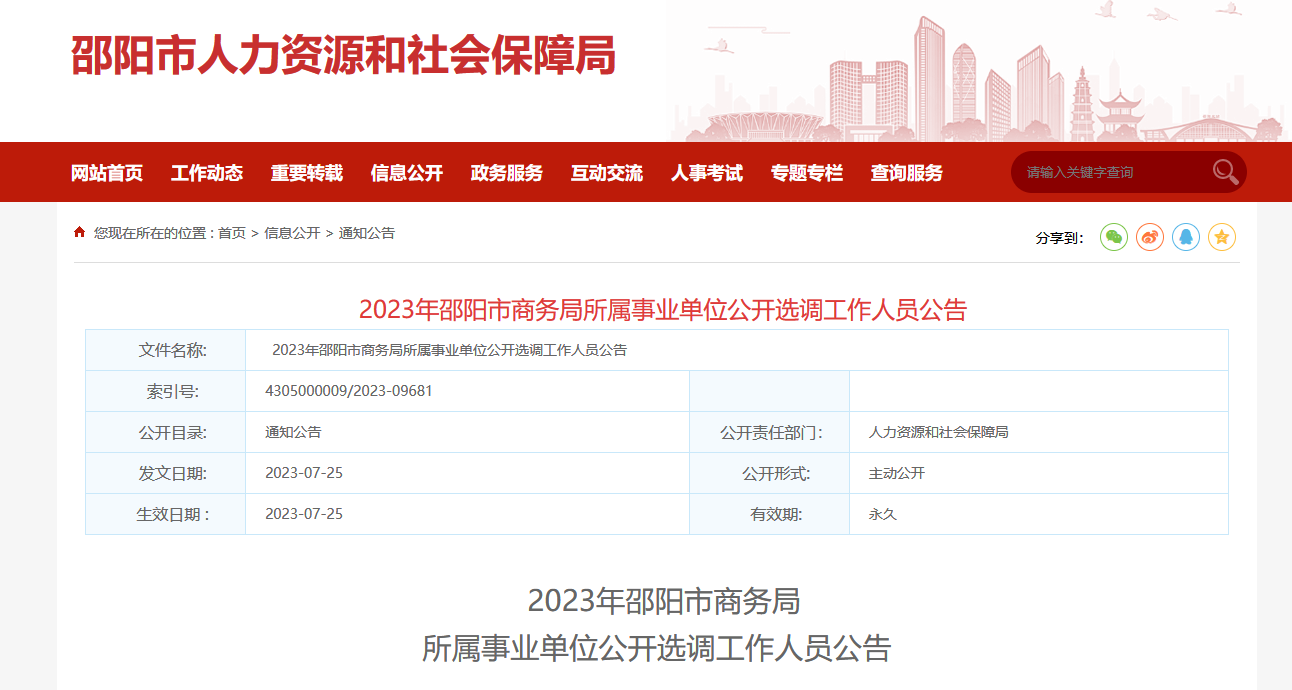Viewport: 1292px width, 690px height.
Task: Open 政务服务 menu item
Action: click(x=507, y=173)
